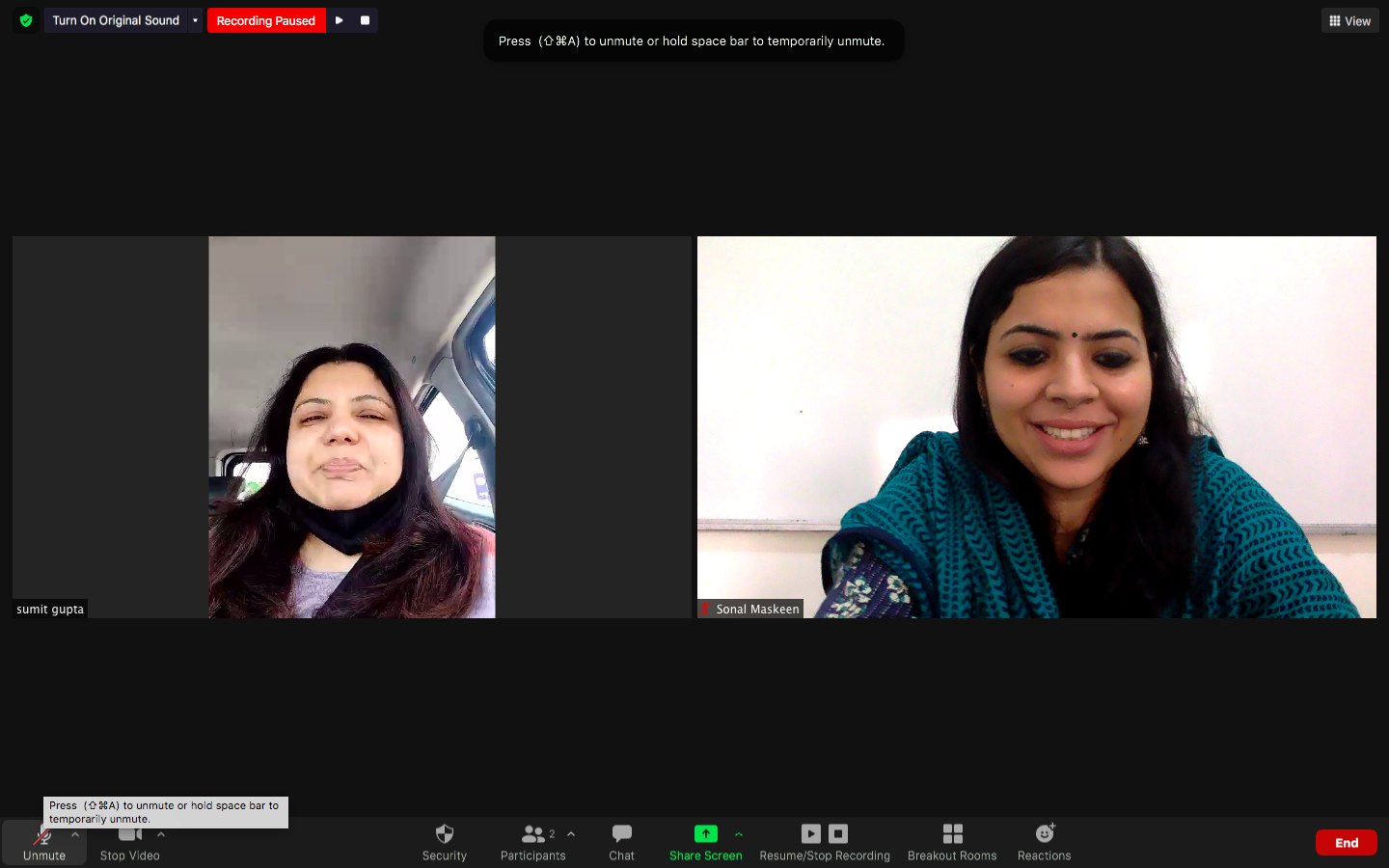Resume recording with the top play icon

340,20
